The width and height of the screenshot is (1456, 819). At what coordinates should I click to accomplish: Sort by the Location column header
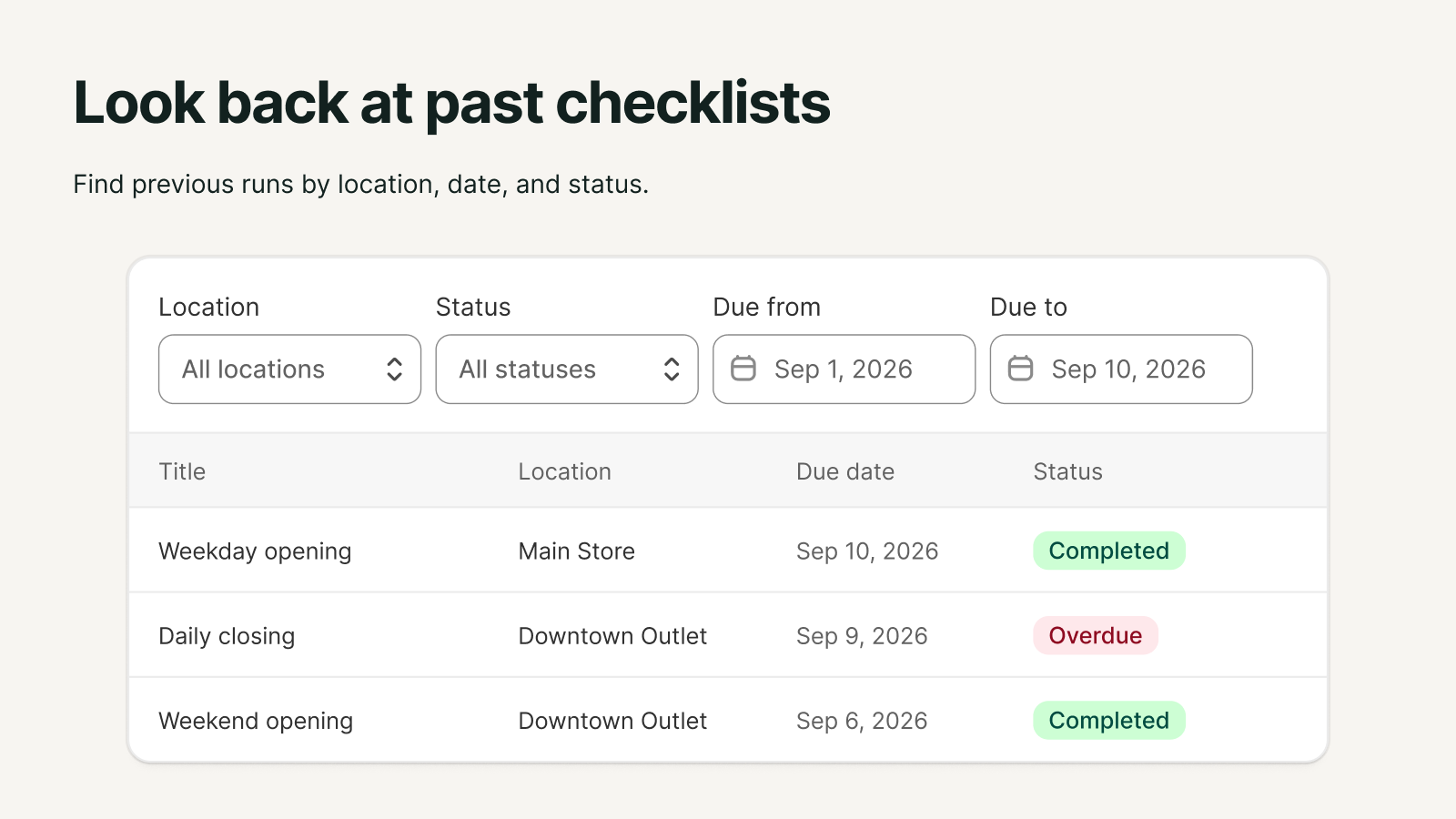coord(564,471)
